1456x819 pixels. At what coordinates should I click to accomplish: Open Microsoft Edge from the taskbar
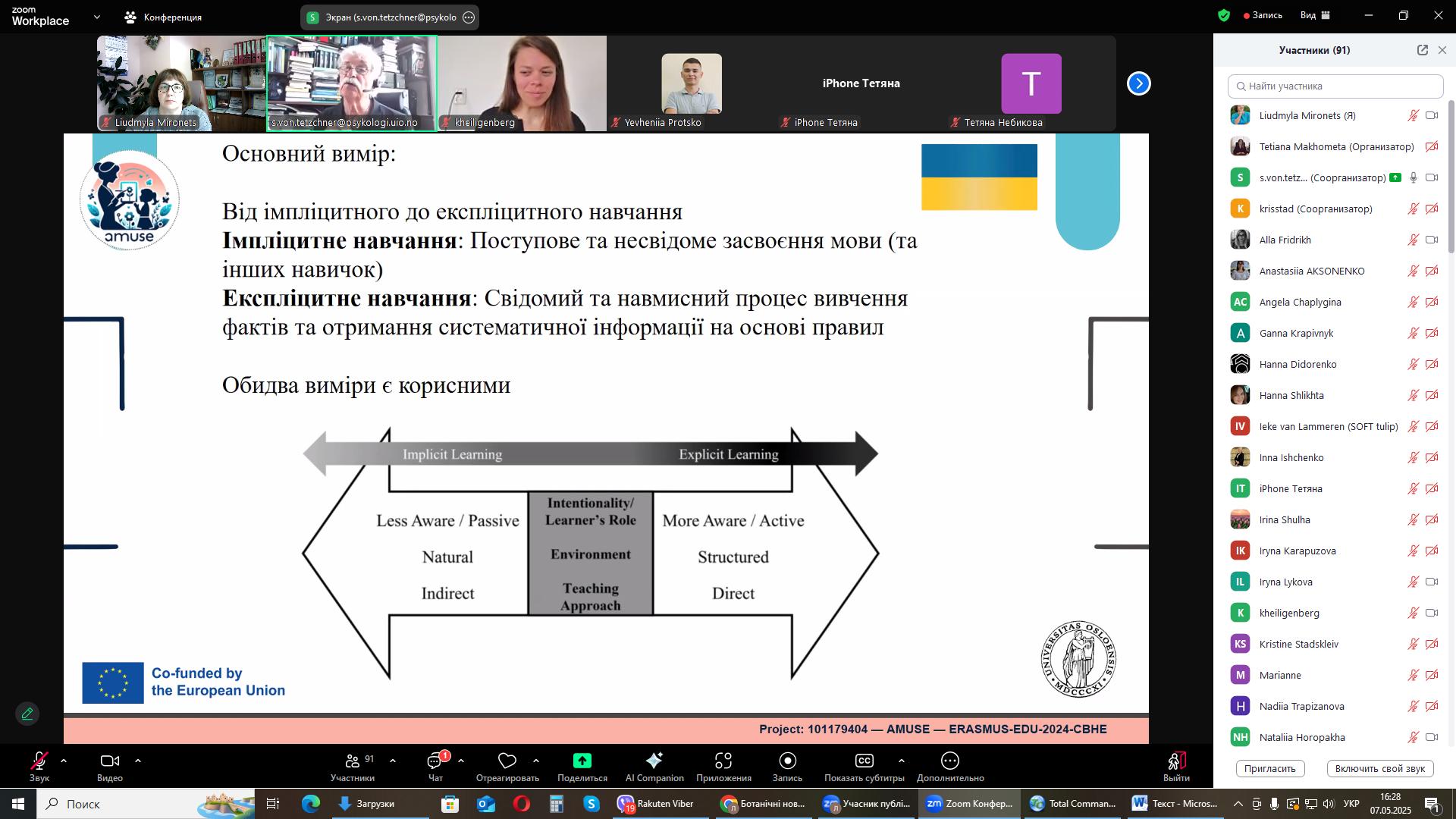pos(311,804)
